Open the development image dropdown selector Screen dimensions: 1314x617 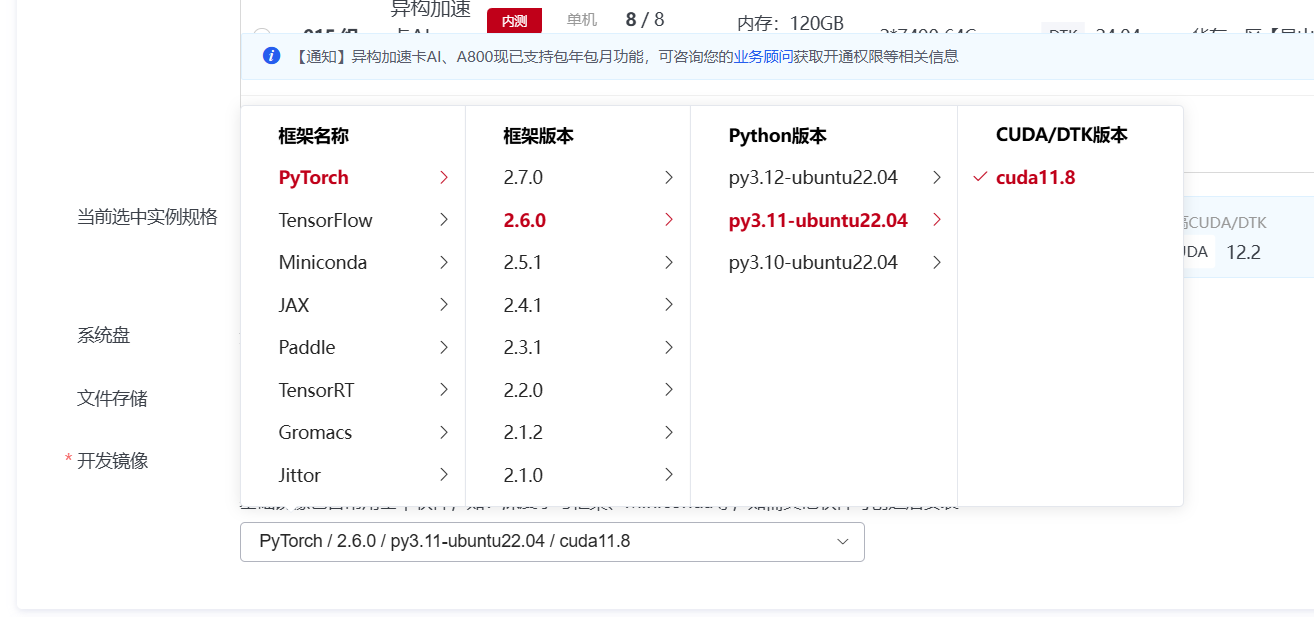point(552,541)
